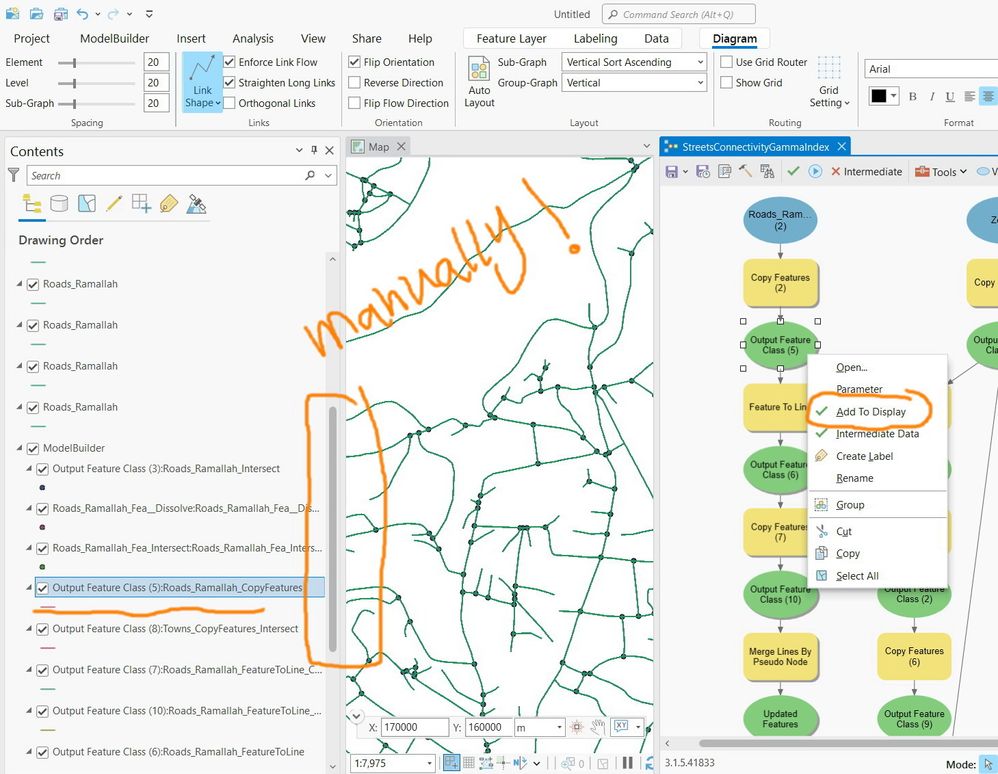Image resolution: width=998 pixels, height=774 pixels.
Task: Open the font color dropdown arrow
Action: (x=894, y=96)
